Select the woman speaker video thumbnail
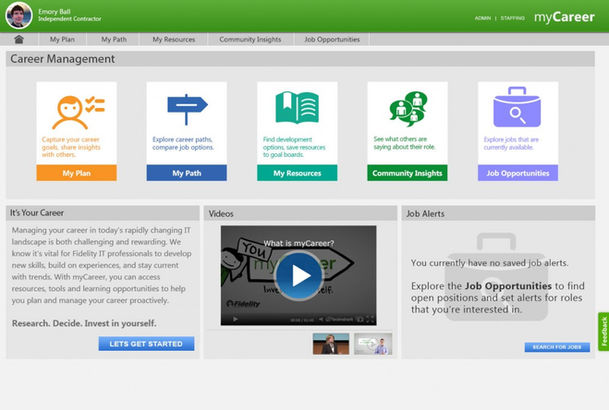 (x=331, y=344)
